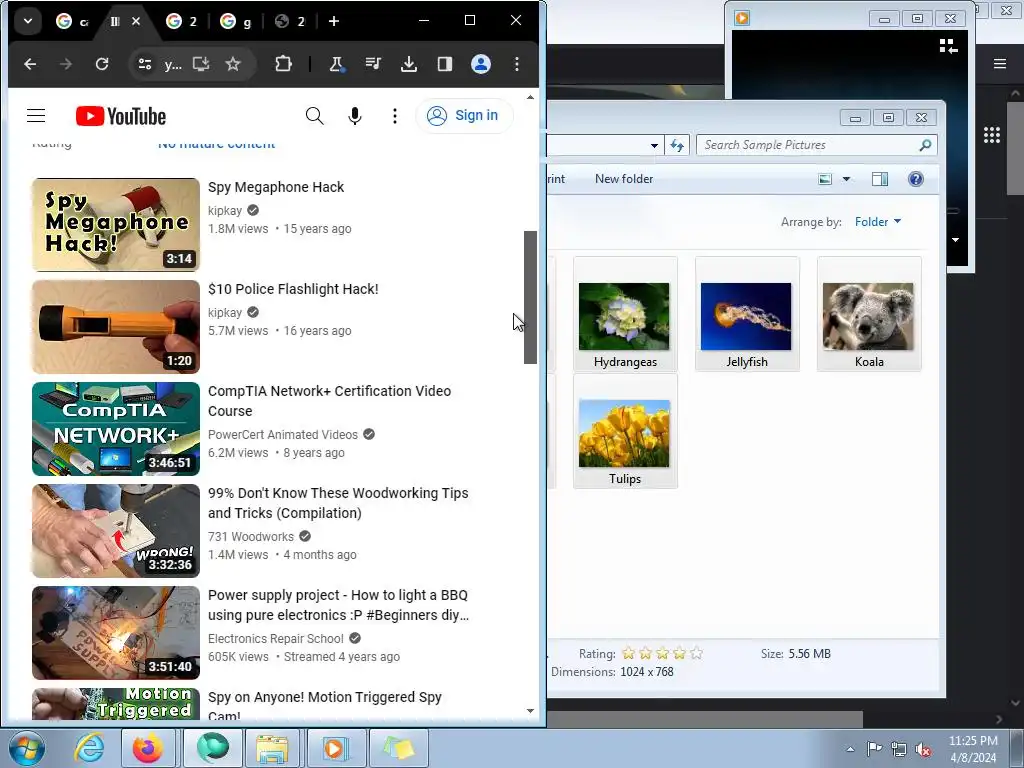Switch Media Player to library view icon
Image resolution: width=1024 pixels, height=768 pixels.
coord(948,46)
